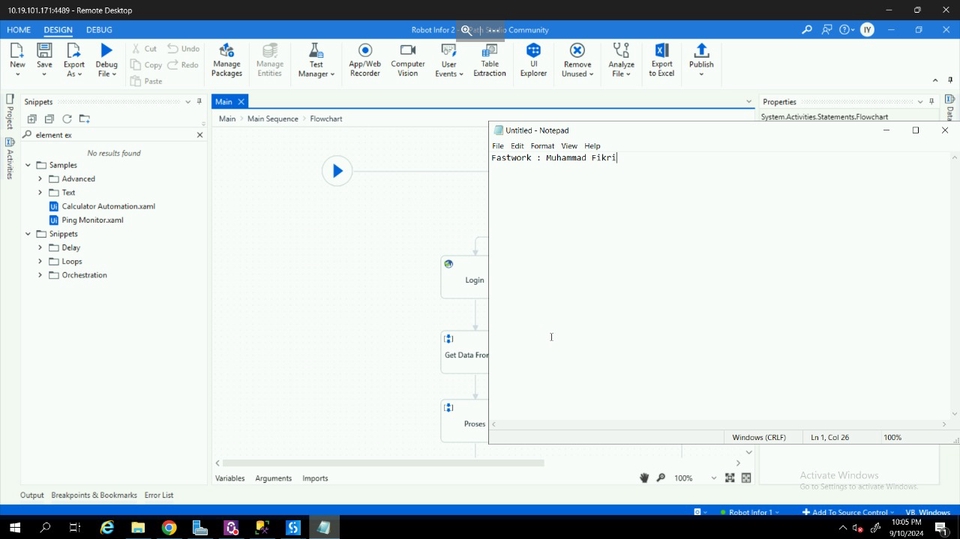Open User Events menu
The width and height of the screenshot is (960, 539).
(x=449, y=59)
